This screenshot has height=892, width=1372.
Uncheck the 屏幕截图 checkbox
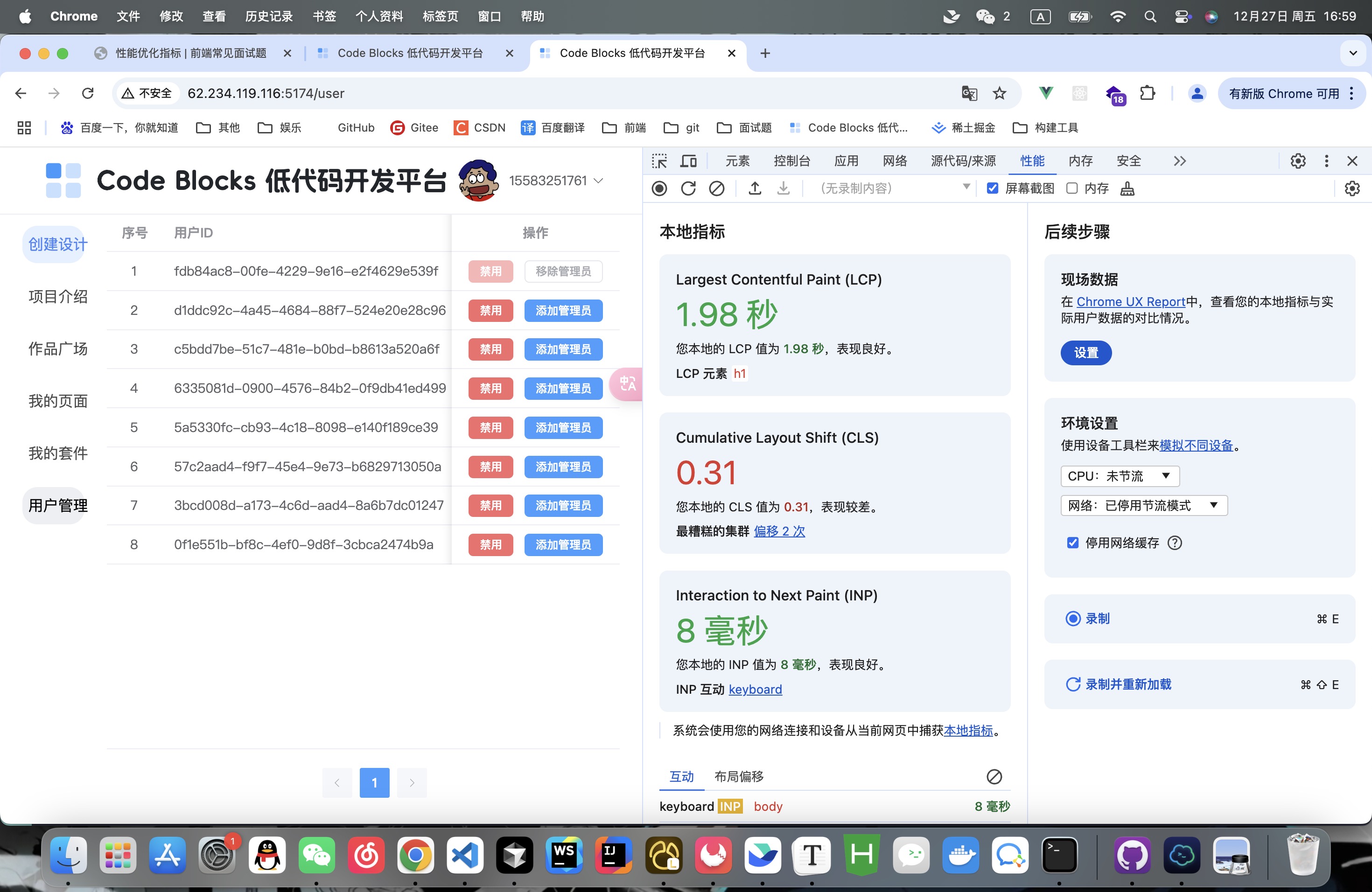(x=992, y=188)
